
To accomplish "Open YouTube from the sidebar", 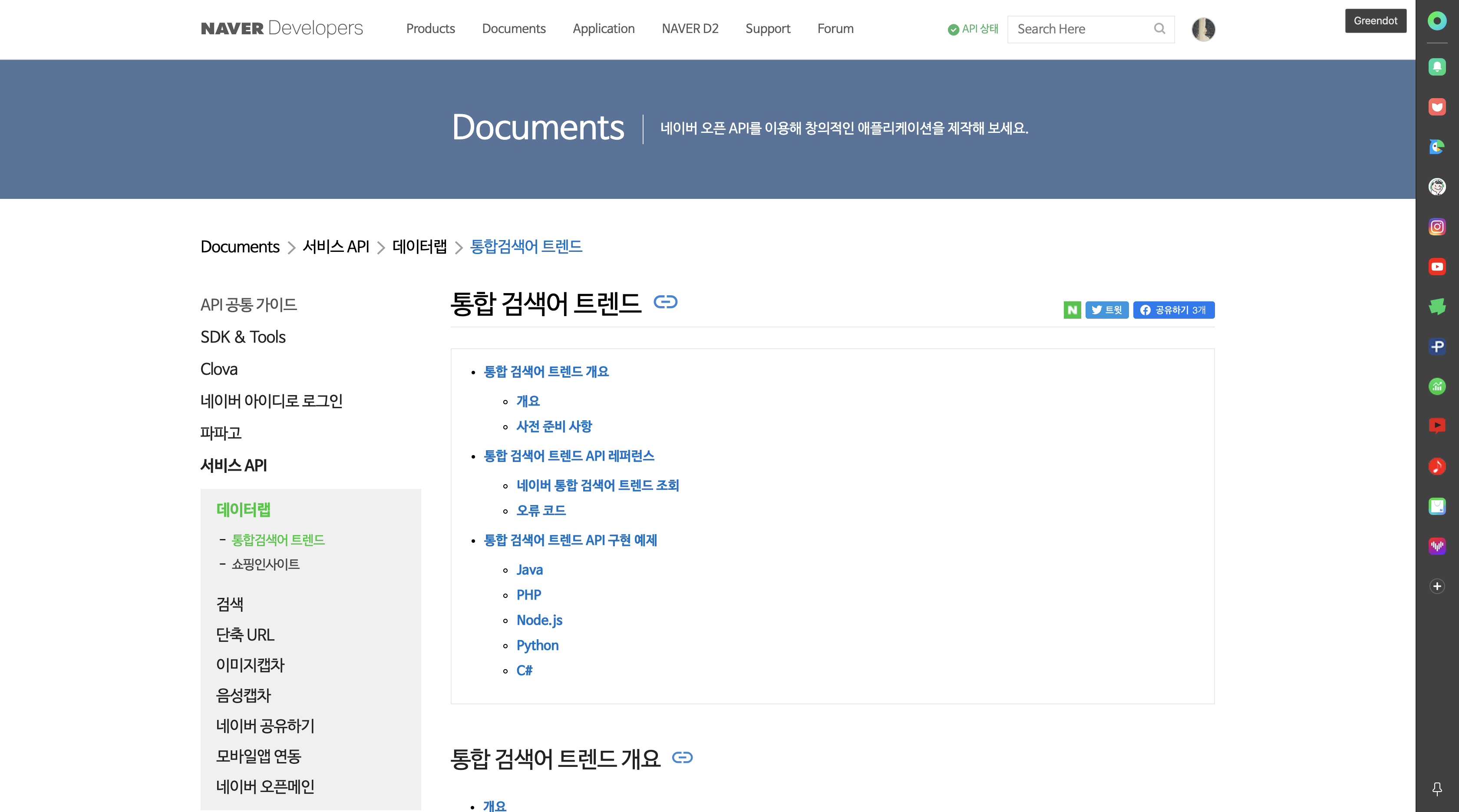I will [1436, 267].
